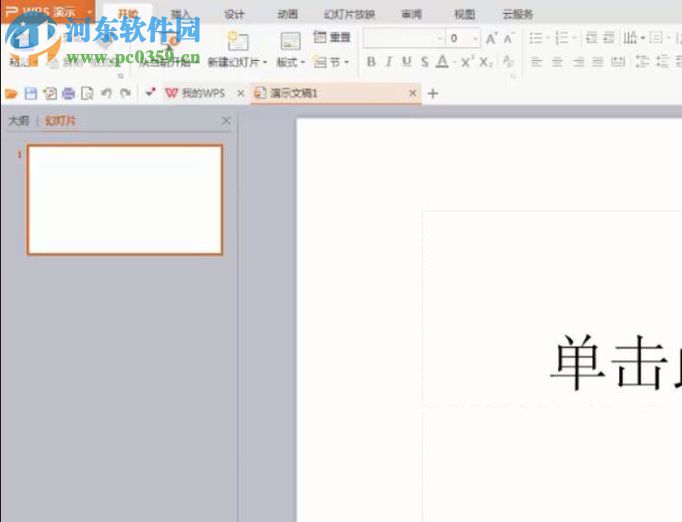
Task: Toggle text Shadow (S) formatting
Action: coord(425,62)
